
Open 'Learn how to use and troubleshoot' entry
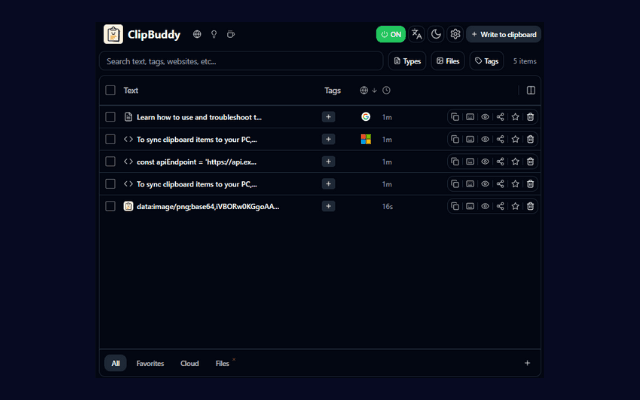click(199, 117)
